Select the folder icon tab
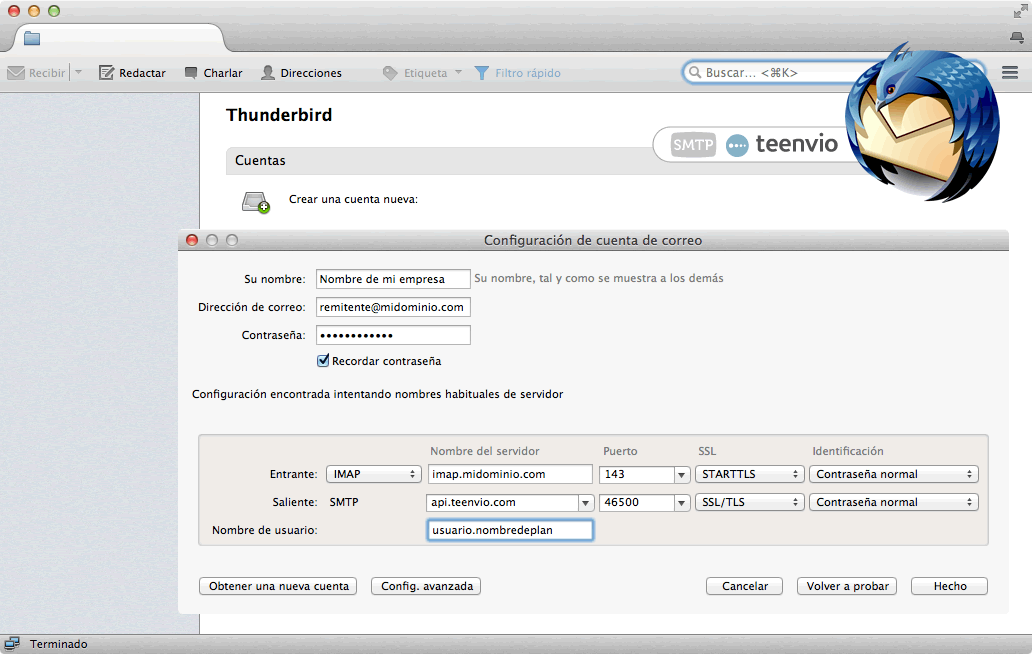1032x654 pixels. (32, 39)
